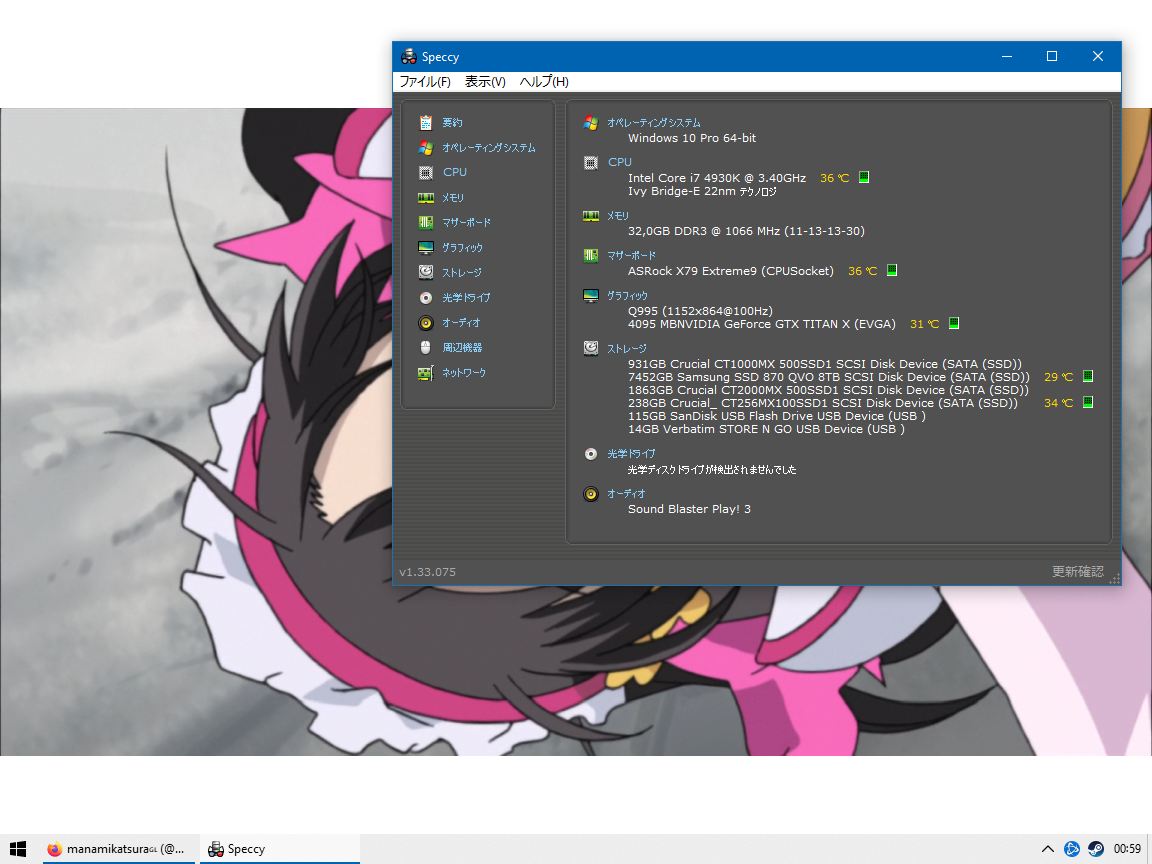Open the マザーボード icon in sidebar
This screenshot has height=864, width=1152.
[x=425, y=223]
